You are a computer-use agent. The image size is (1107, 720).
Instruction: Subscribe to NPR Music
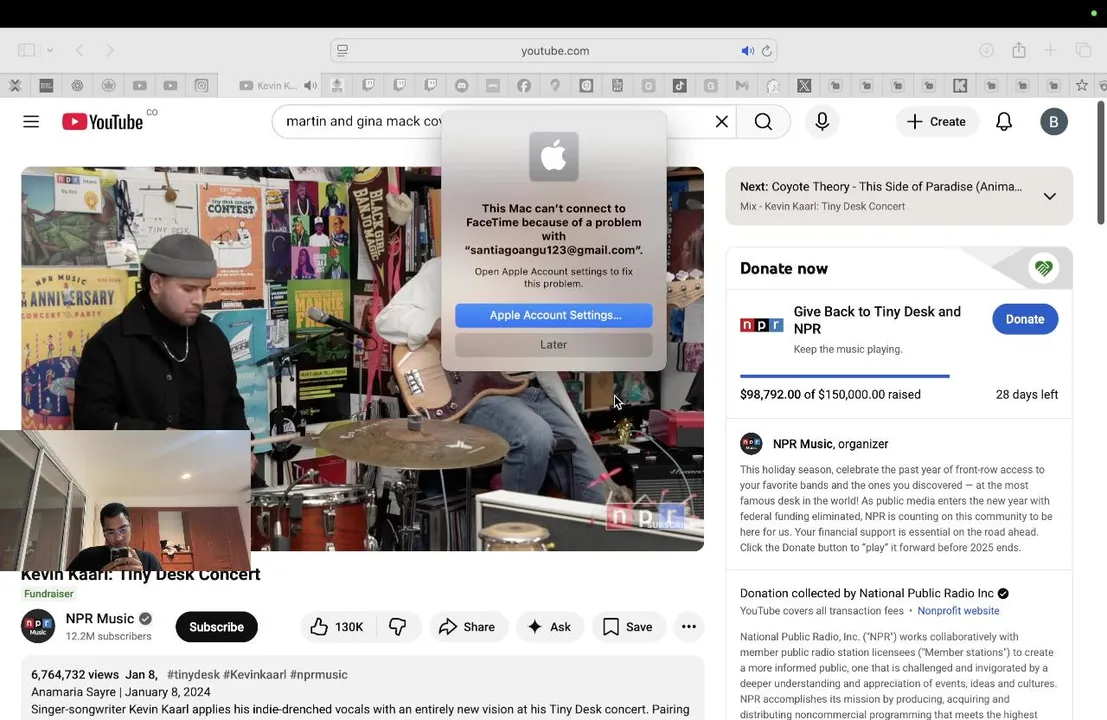pos(216,627)
